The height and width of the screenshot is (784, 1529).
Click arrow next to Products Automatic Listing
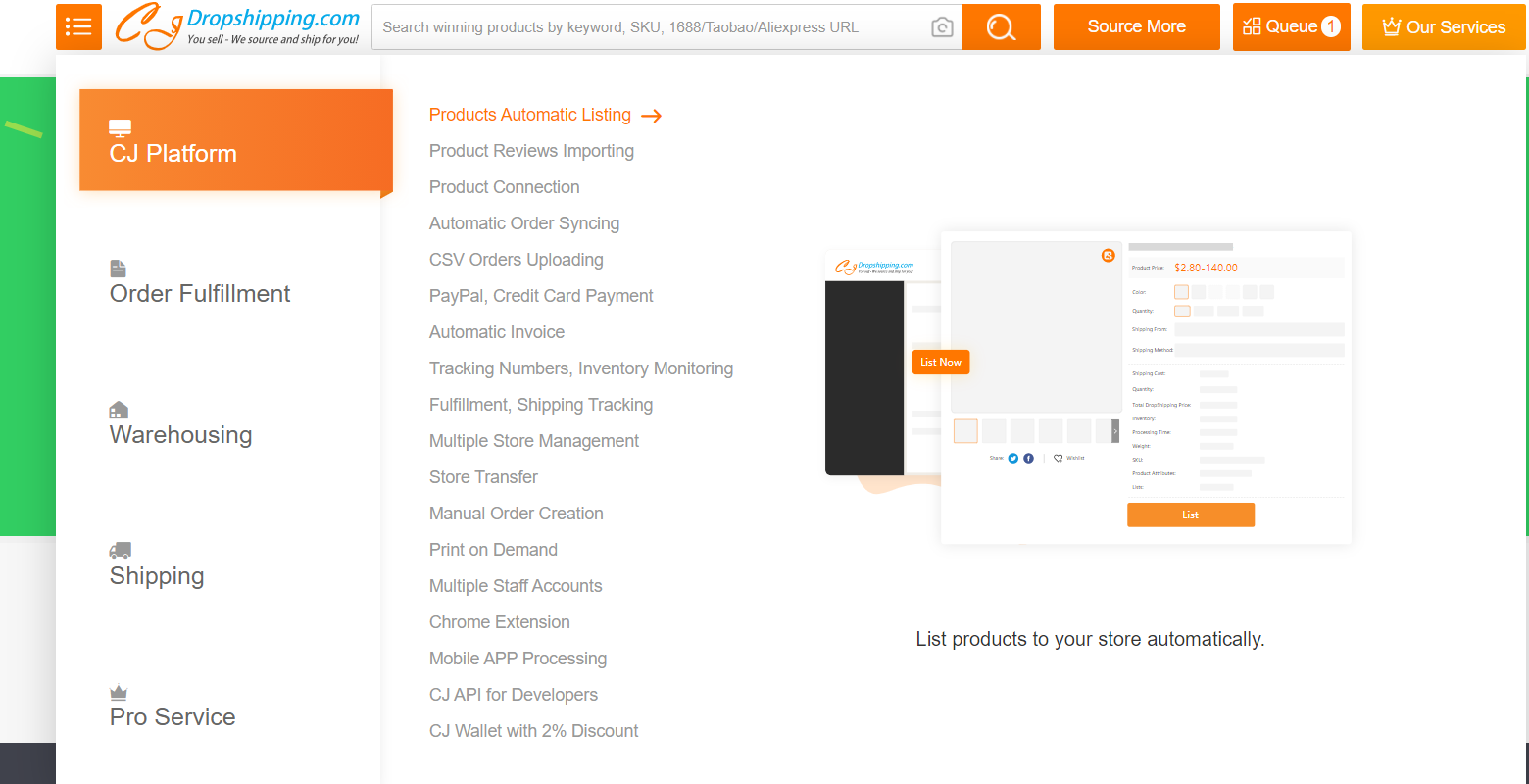(652, 116)
